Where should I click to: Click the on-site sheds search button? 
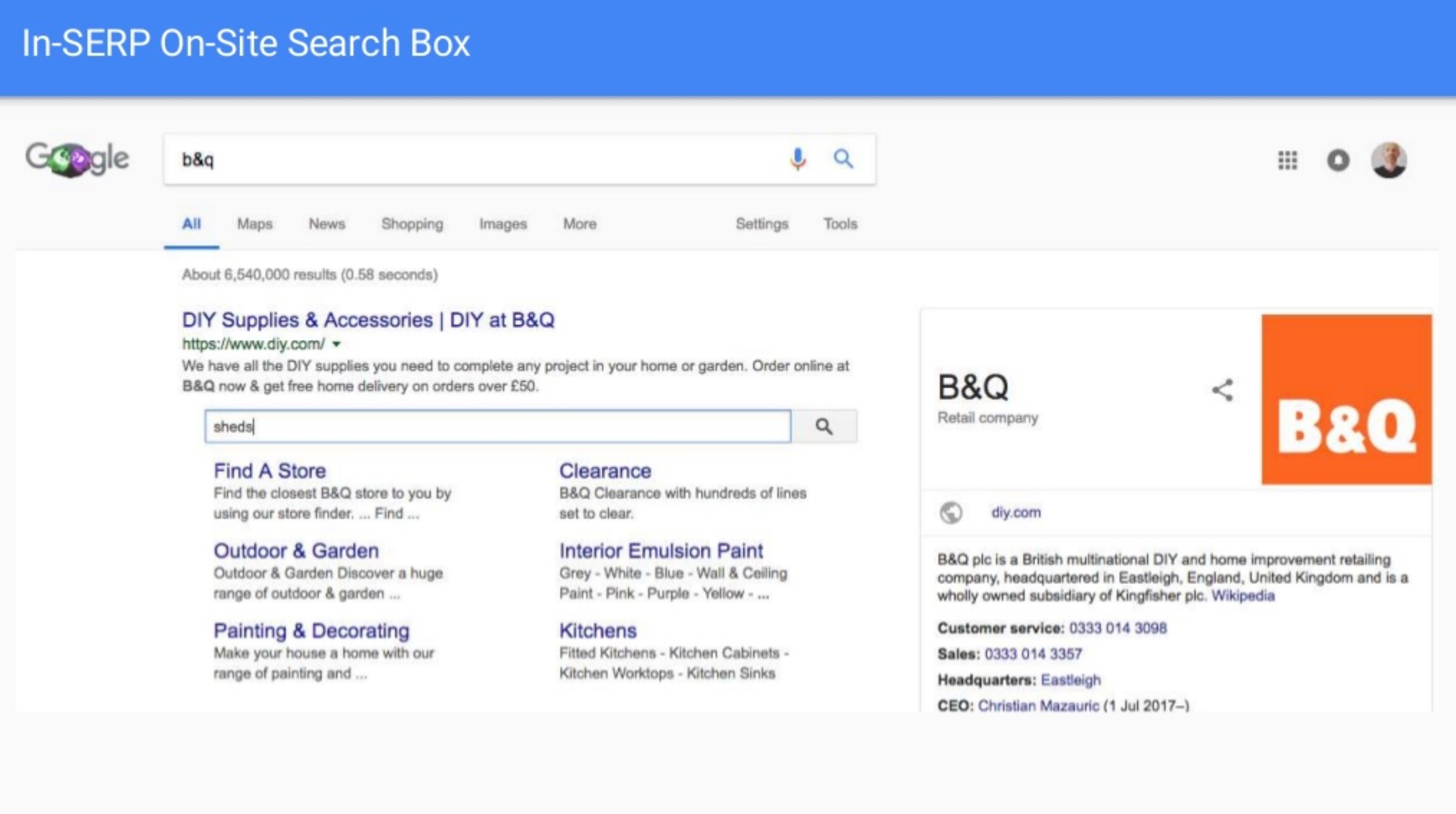824,426
